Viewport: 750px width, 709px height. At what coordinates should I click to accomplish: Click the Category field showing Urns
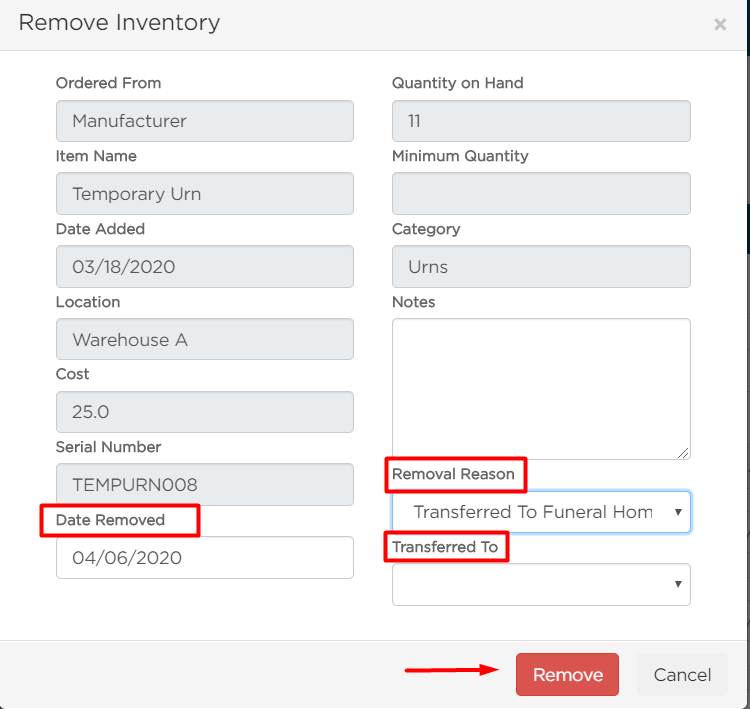pos(541,266)
